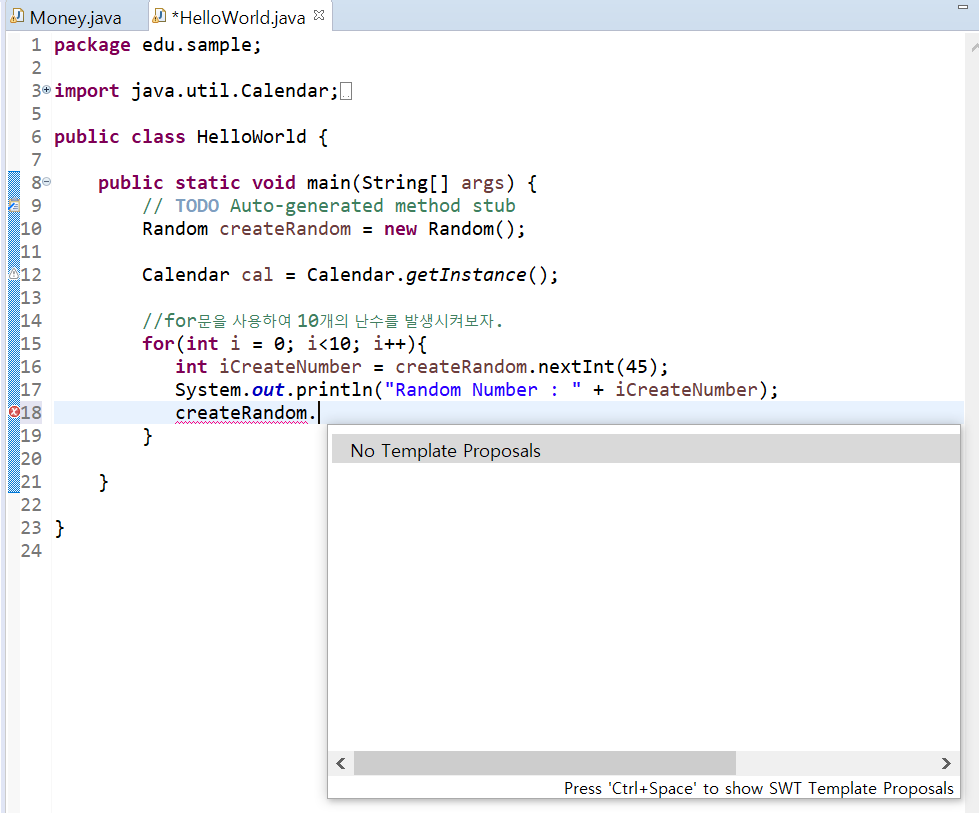Screen dimensions: 979x813
Task: Click the folded imports placeholder box after Calendar
Action: (346, 92)
